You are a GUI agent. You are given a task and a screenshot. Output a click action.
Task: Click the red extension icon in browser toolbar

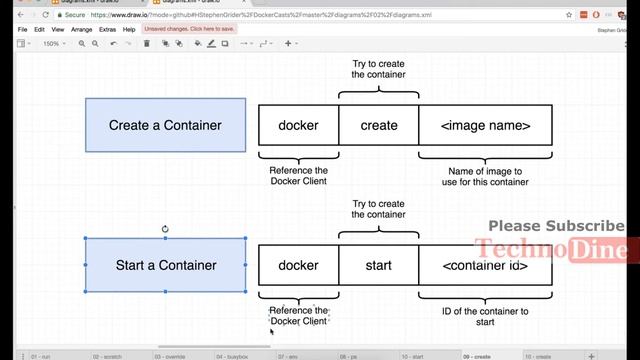584,15
